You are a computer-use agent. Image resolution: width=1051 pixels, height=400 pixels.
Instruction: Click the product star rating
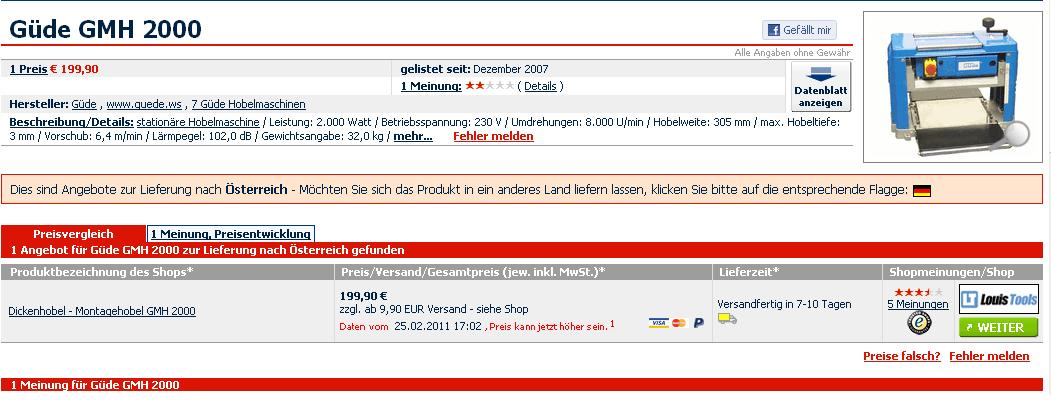[x=490, y=86]
